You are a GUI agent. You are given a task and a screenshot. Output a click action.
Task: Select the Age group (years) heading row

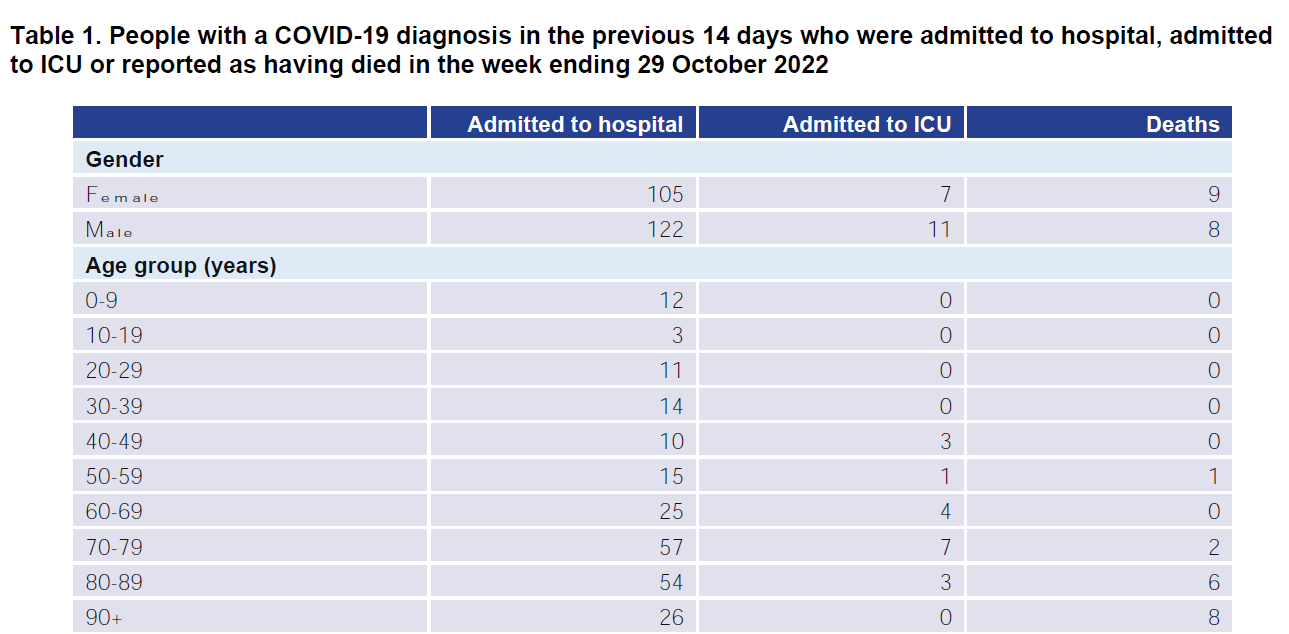(652, 266)
